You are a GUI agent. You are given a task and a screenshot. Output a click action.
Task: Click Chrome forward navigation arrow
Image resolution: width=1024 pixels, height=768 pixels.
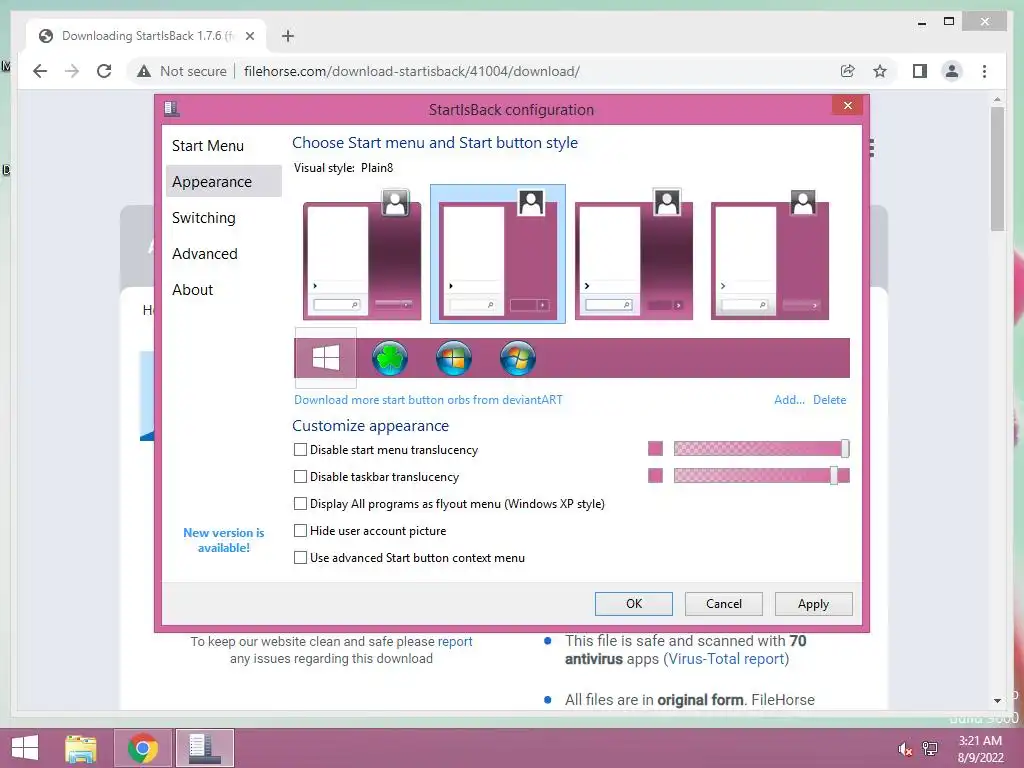(72, 71)
